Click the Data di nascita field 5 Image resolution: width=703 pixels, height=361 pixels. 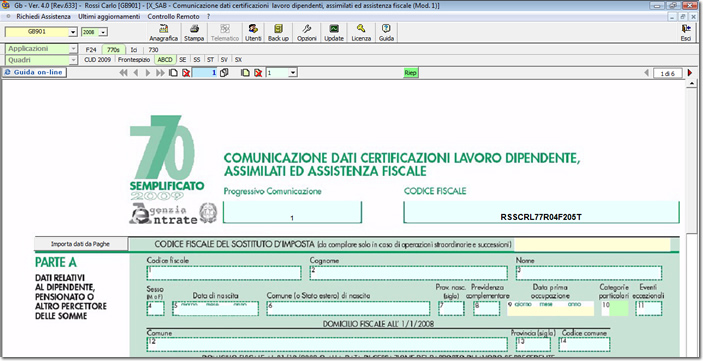[x=215, y=309]
